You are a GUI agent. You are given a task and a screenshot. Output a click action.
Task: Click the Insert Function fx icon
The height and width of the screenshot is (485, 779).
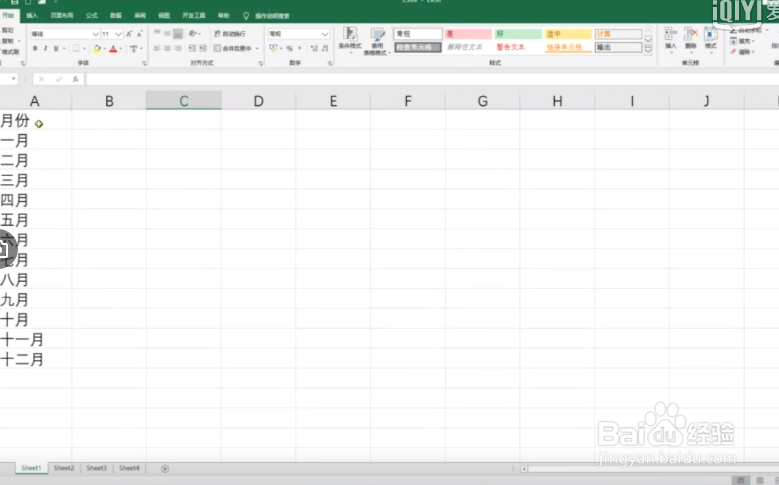click(76, 79)
